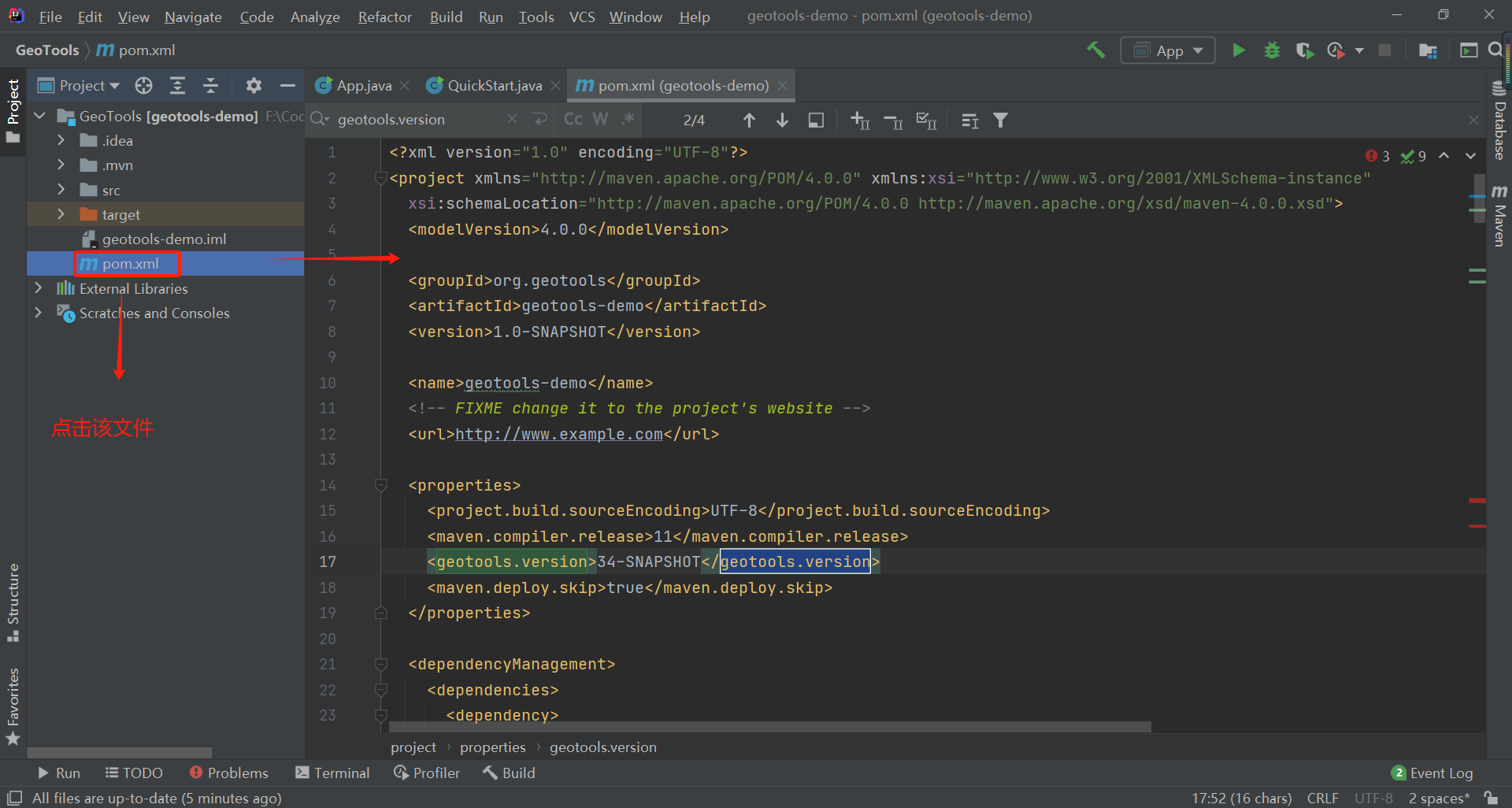Expand External Libraries node
Viewport: 1512px width, 808px height.
point(38,288)
